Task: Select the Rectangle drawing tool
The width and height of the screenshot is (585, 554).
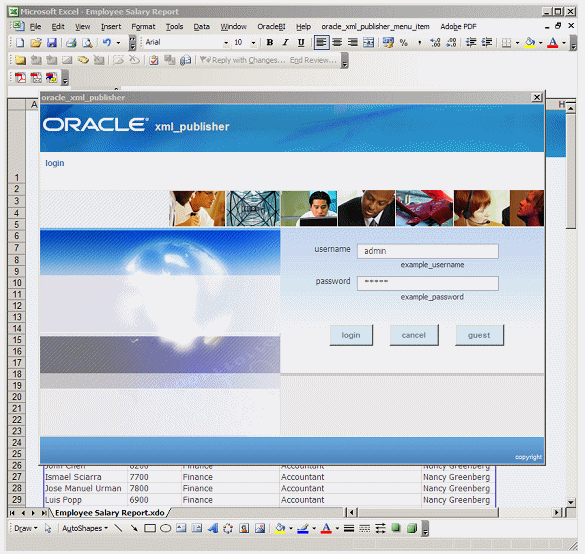Action: click(150, 528)
